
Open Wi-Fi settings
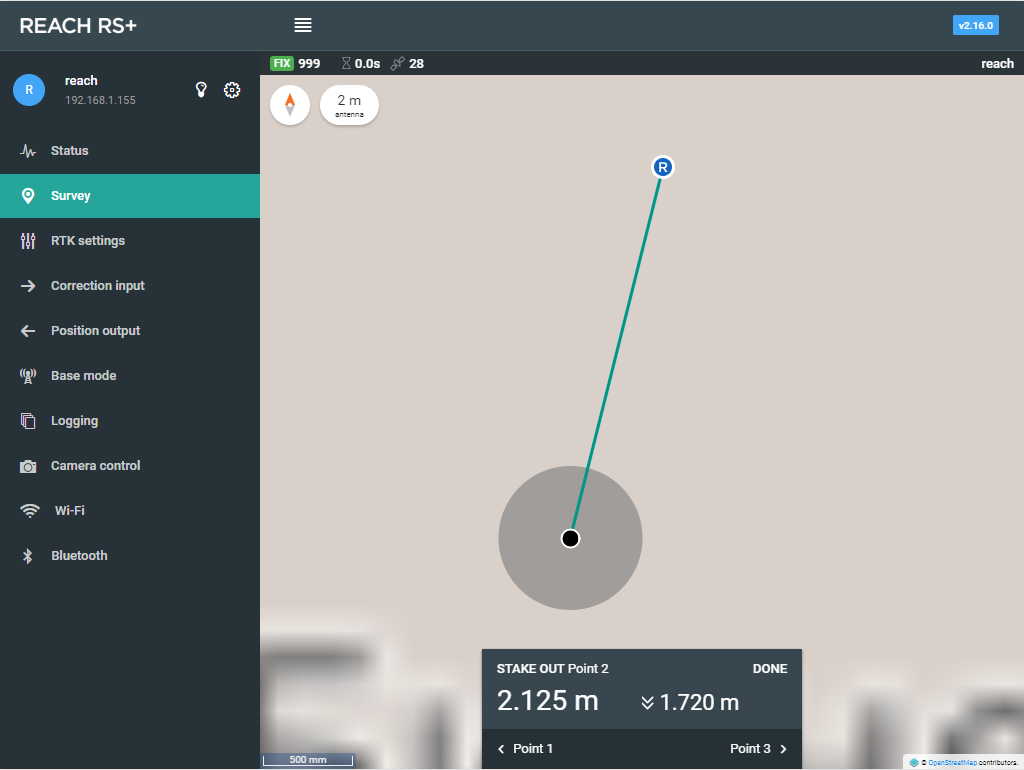pyautogui.click(x=130, y=511)
